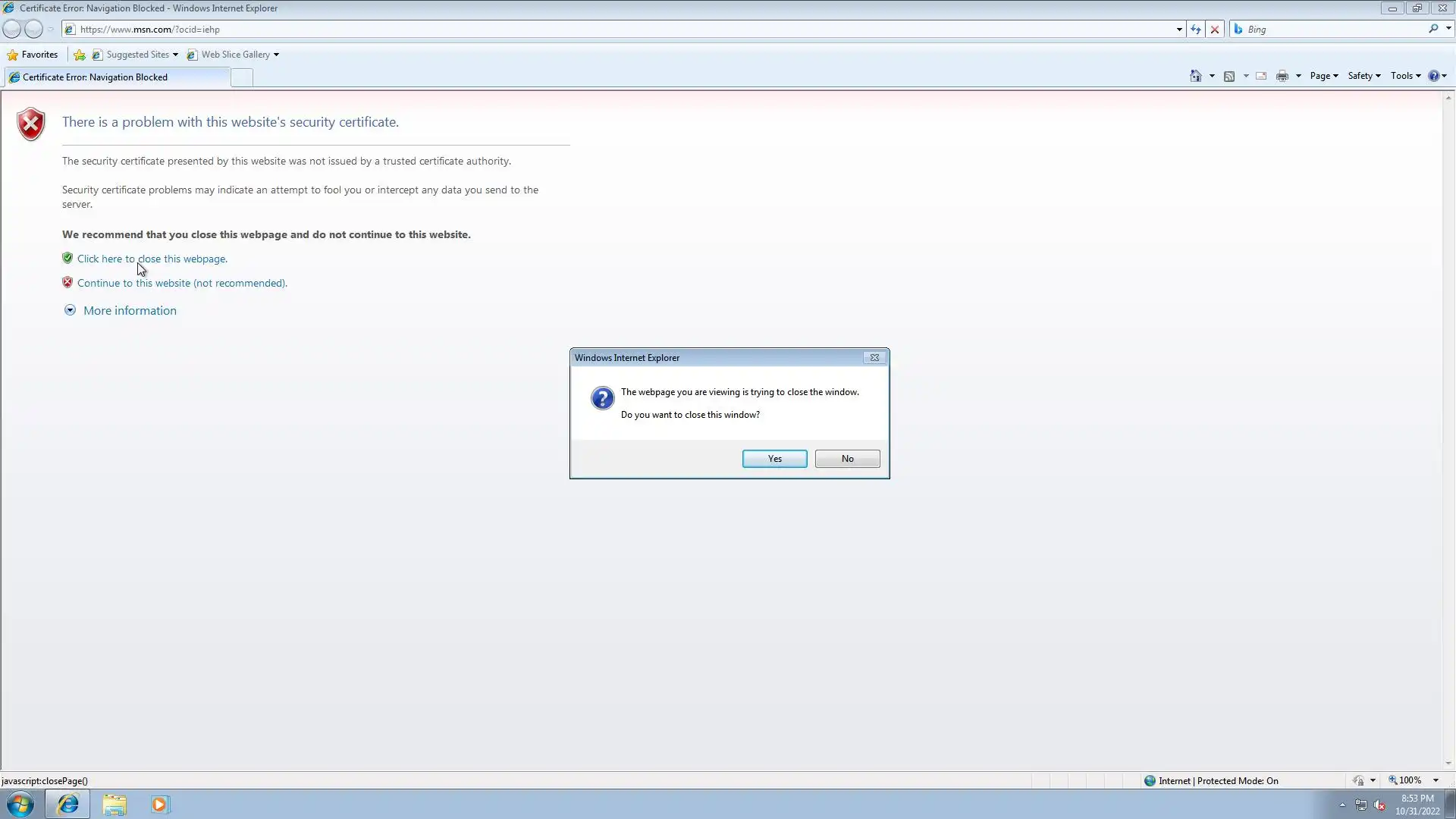Click the Home icon in command bar

1196,76
